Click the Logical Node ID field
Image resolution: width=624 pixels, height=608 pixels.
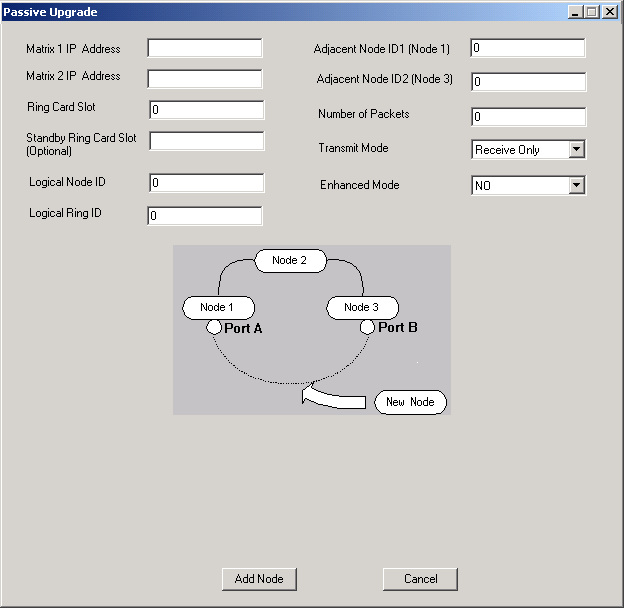point(206,183)
